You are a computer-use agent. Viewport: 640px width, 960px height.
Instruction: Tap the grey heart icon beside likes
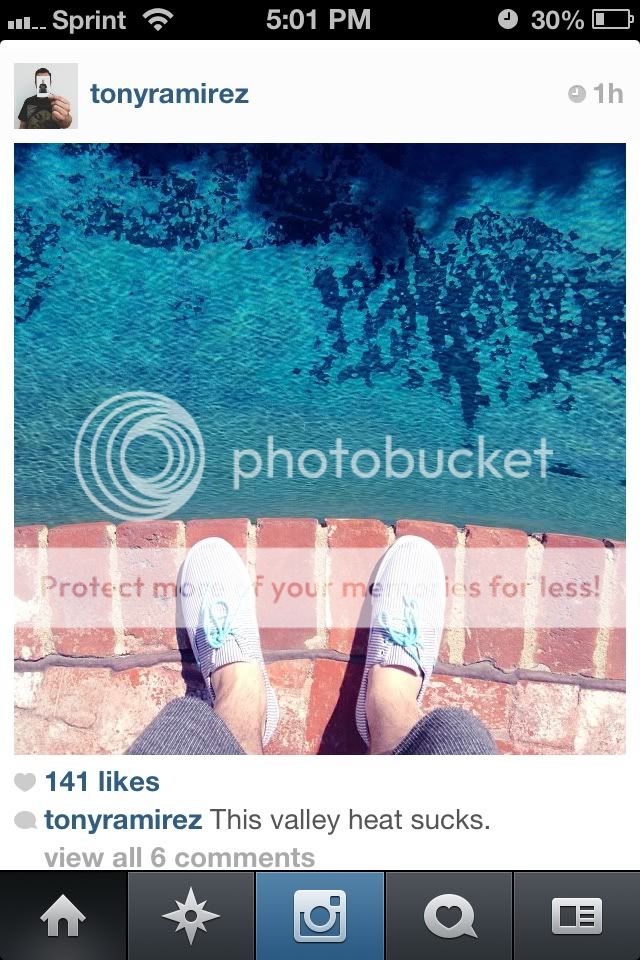(25, 782)
